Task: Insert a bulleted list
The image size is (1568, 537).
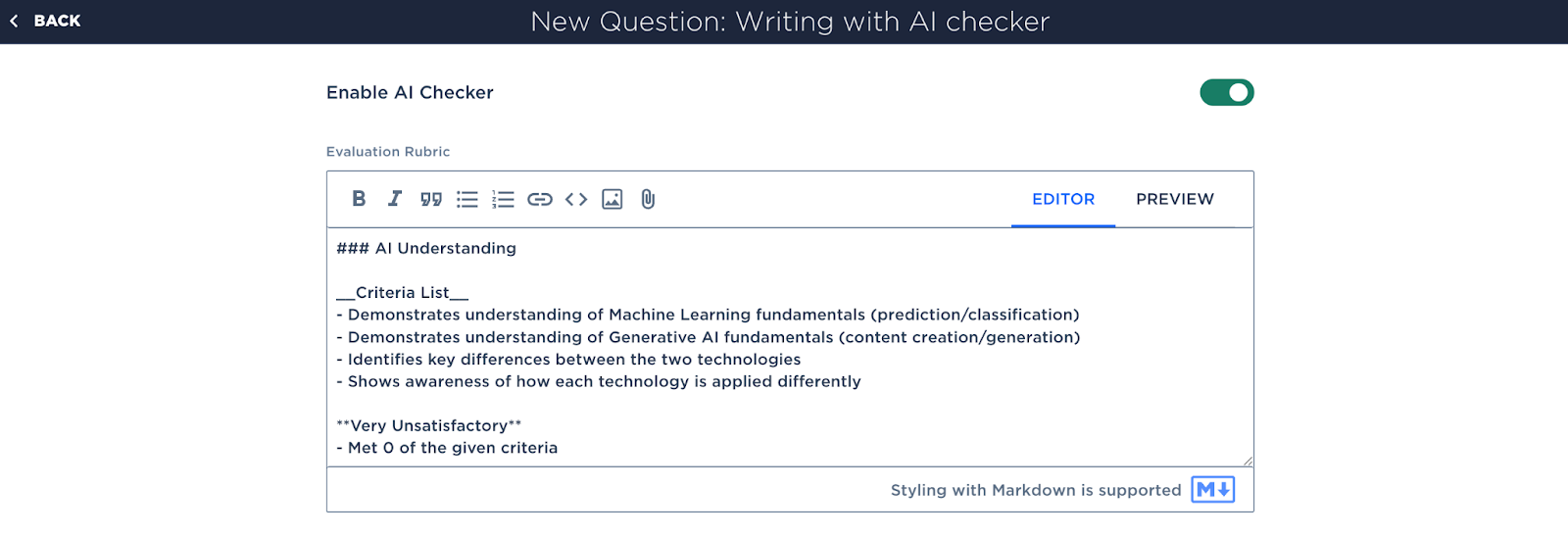Action: 467,199
